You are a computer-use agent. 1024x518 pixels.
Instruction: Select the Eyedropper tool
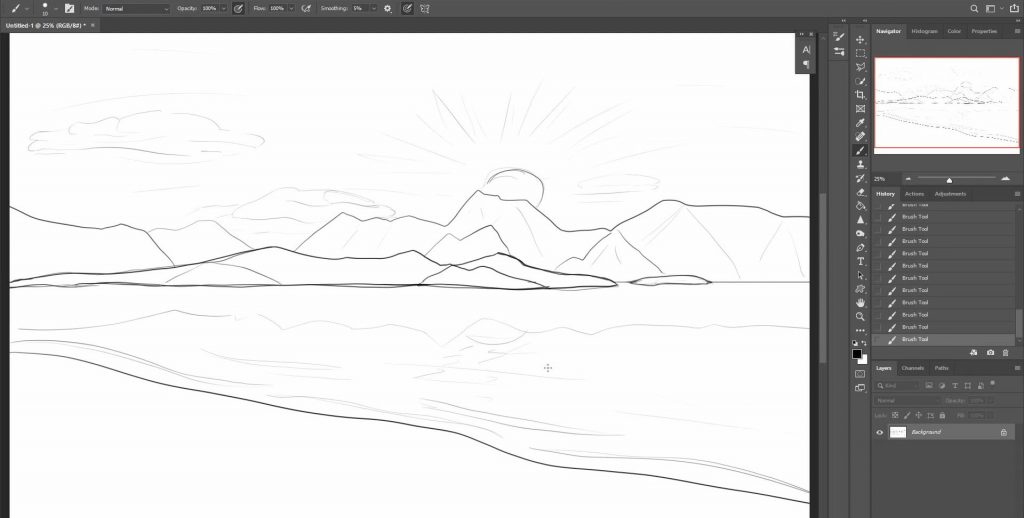[860, 123]
